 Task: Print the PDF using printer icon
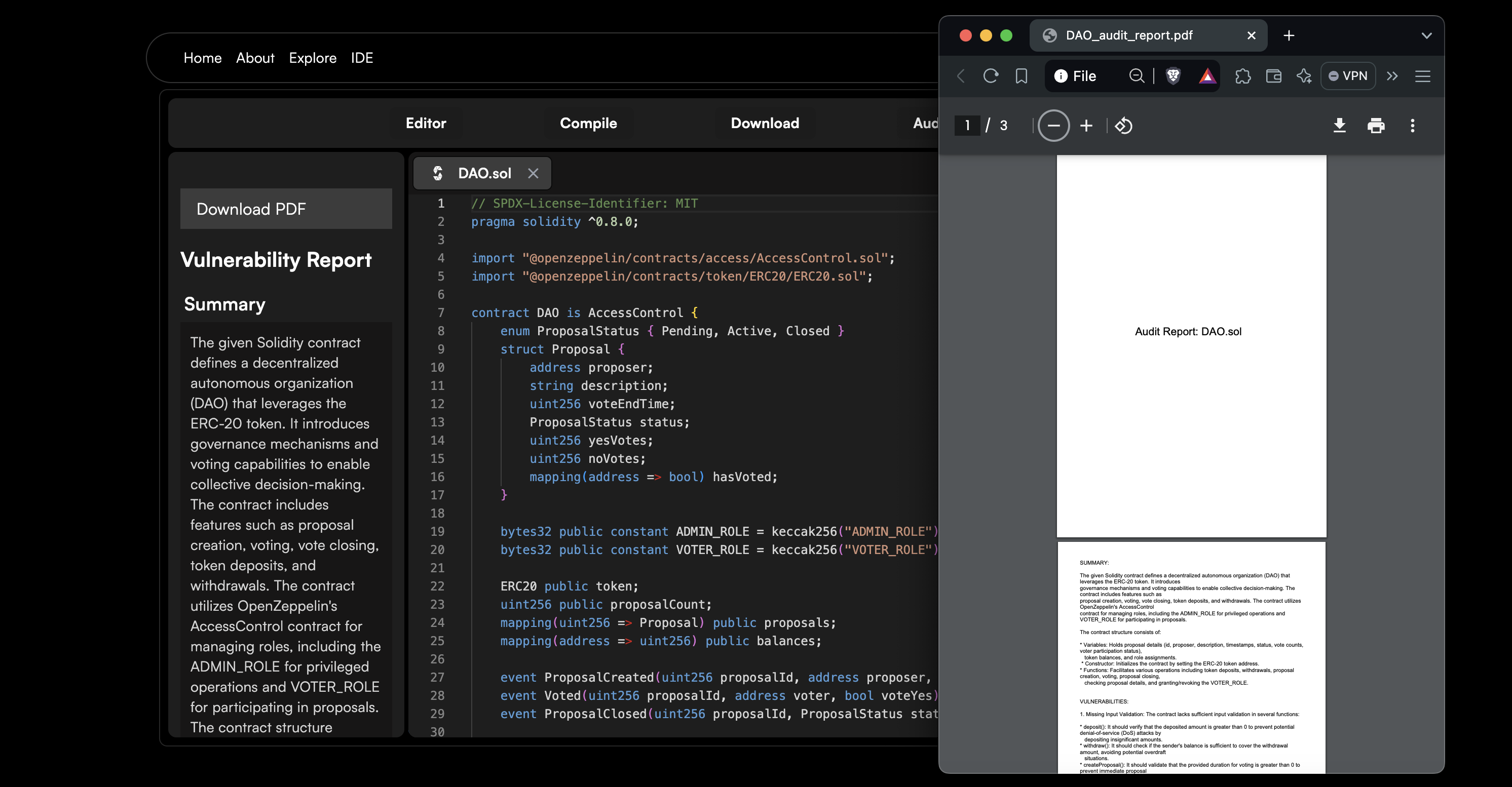[1376, 125]
